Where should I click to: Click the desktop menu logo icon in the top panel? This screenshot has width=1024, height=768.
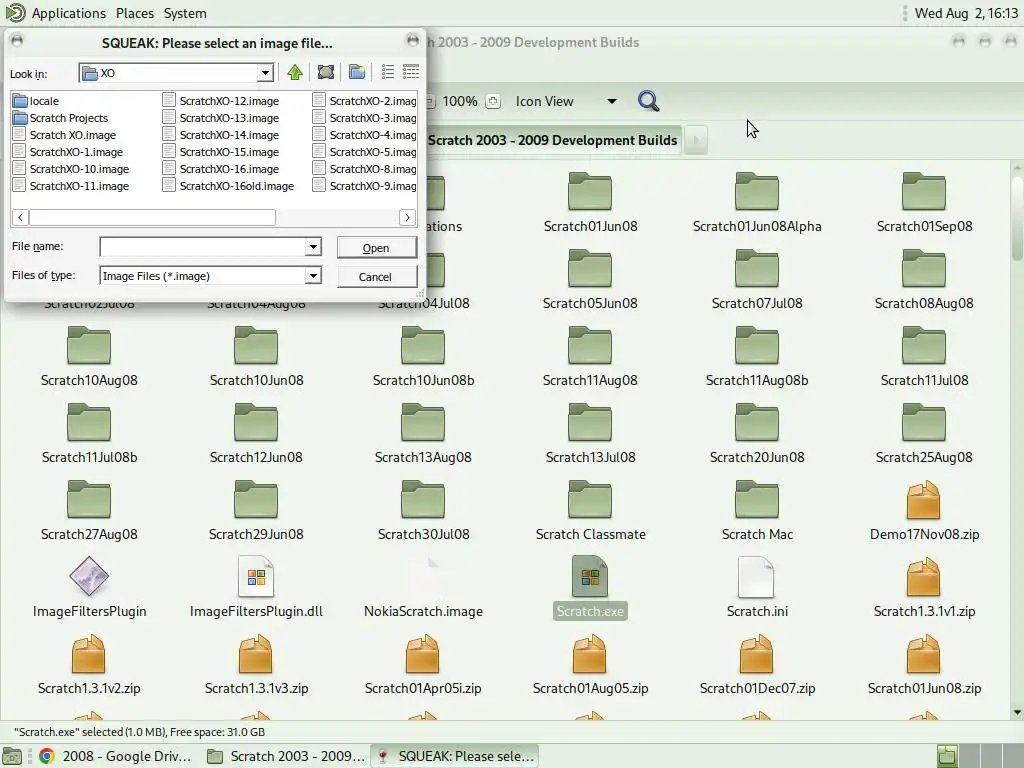(14, 12)
